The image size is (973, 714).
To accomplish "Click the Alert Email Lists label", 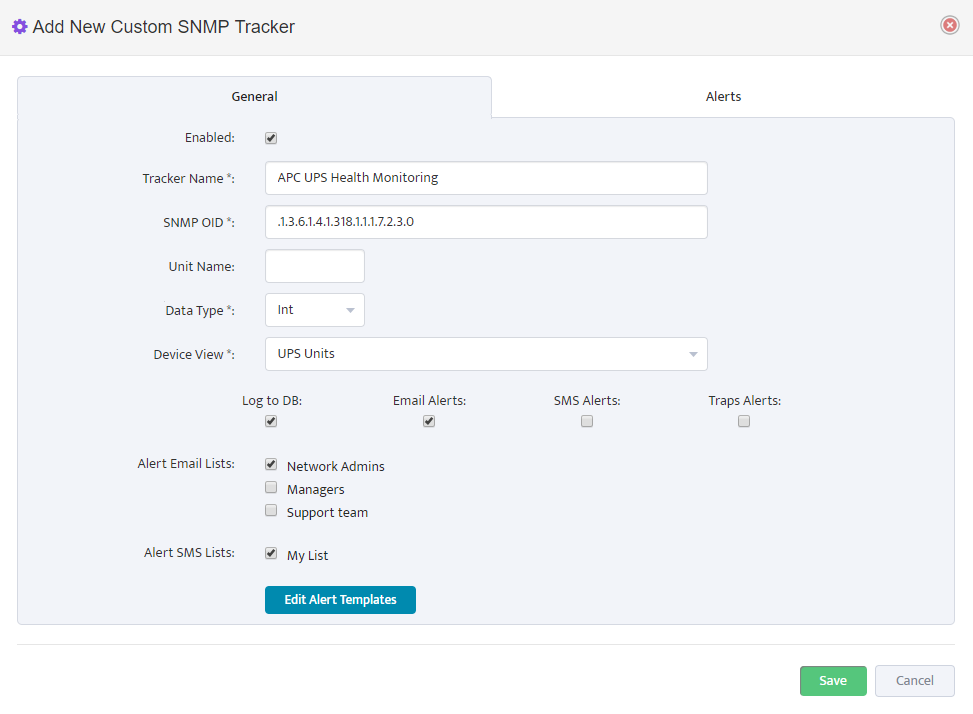I will point(186,463).
